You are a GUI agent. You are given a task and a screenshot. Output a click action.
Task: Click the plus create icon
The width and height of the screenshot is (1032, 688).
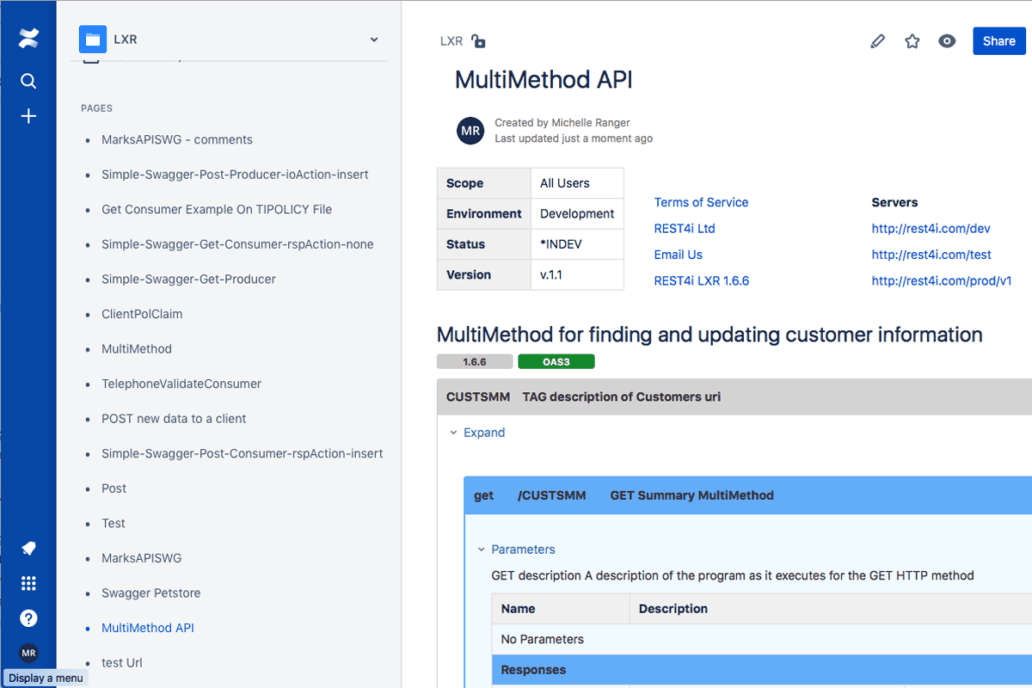28,116
